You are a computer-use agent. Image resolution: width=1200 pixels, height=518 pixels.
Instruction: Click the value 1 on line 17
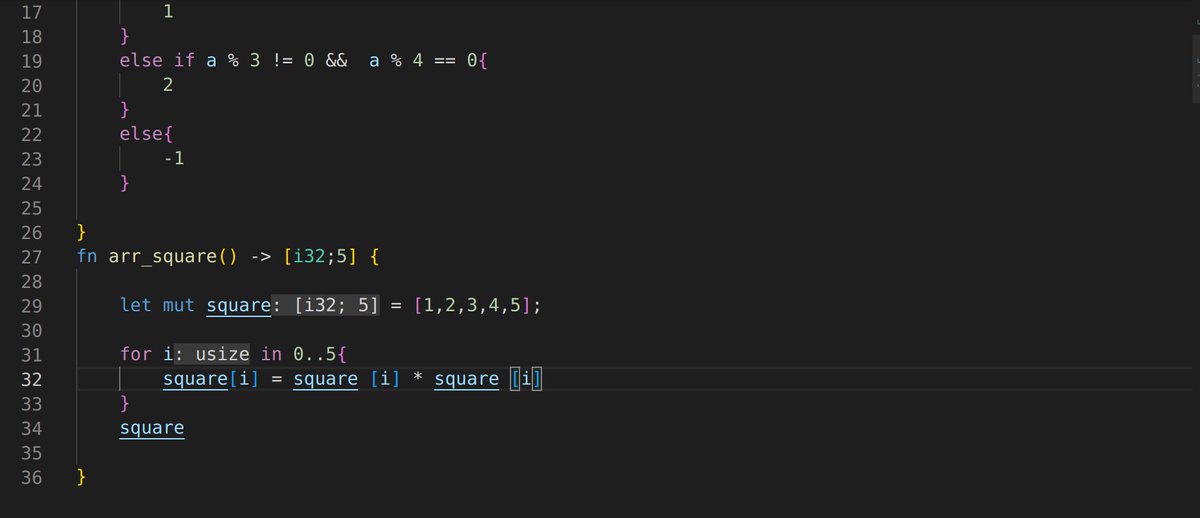pyautogui.click(x=168, y=12)
